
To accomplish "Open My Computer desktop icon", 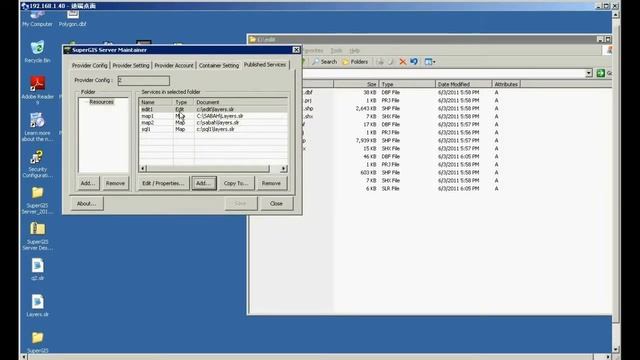I will 37,18.
